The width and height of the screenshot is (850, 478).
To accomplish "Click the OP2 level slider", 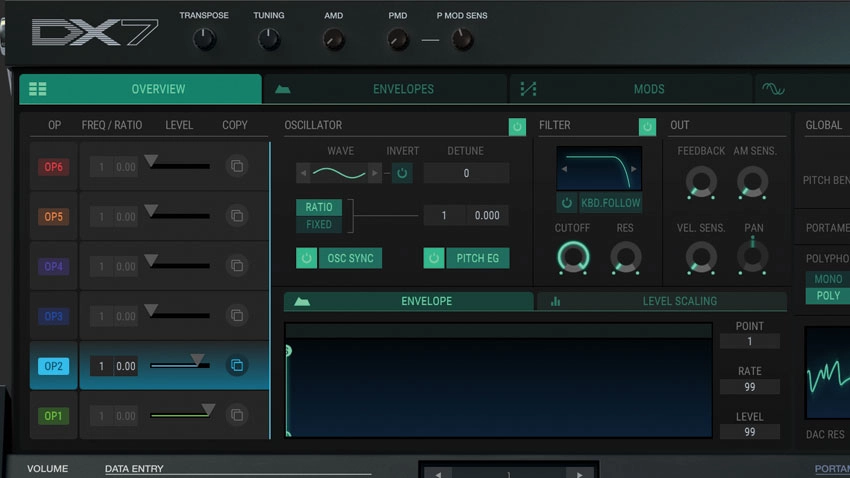I will coord(180,364).
